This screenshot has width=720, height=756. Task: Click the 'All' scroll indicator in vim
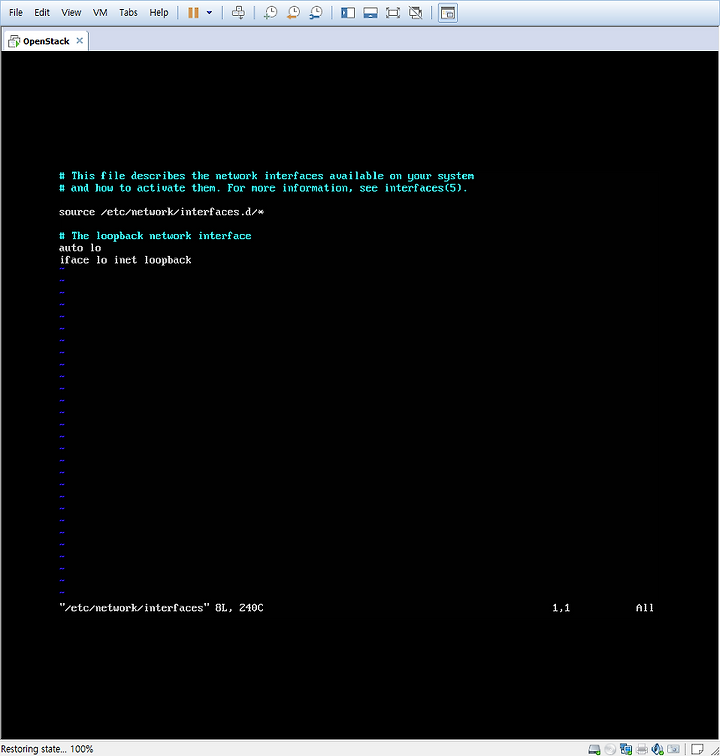tap(645, 608)
